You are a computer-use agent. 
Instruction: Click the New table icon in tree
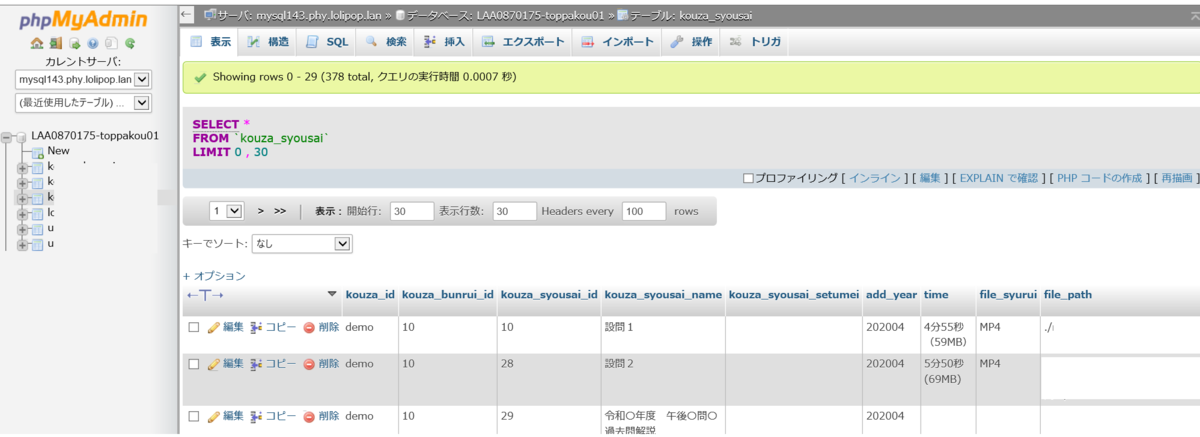click(38, 152)
